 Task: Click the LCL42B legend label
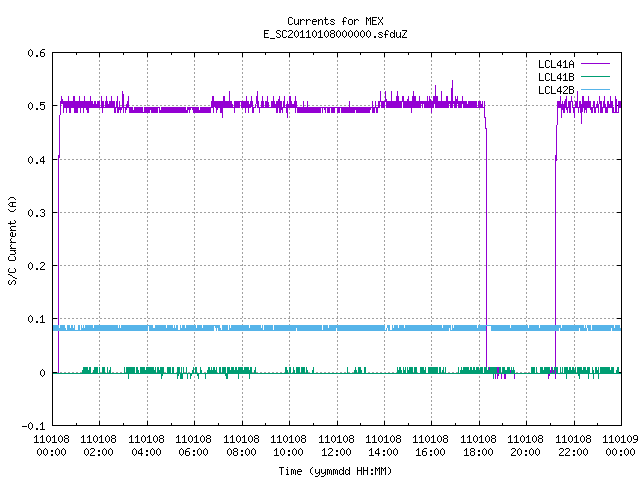[x=556, y=90]
